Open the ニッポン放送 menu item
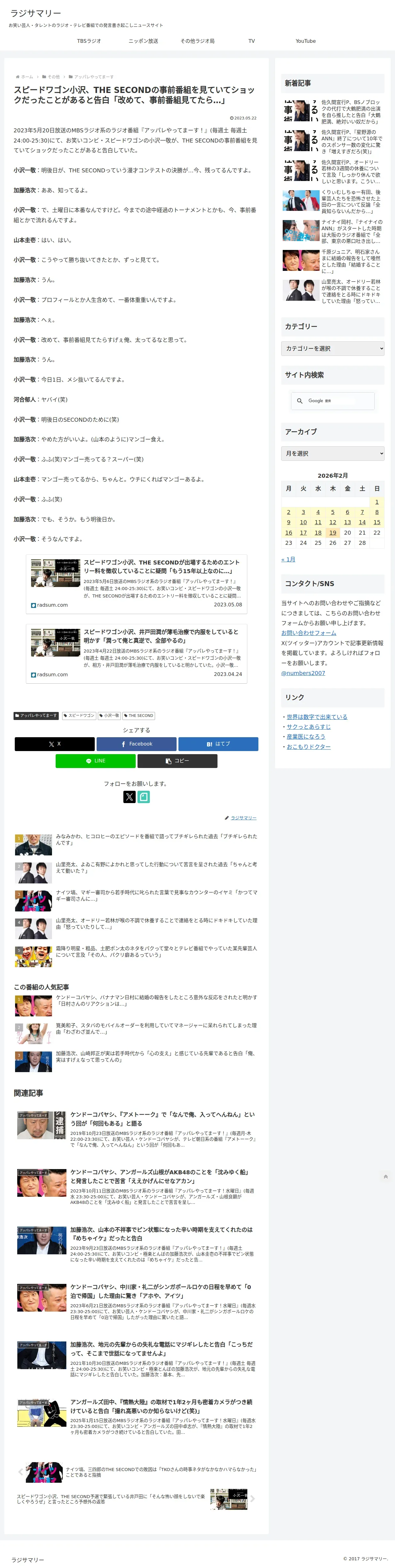 click(143, 41)
